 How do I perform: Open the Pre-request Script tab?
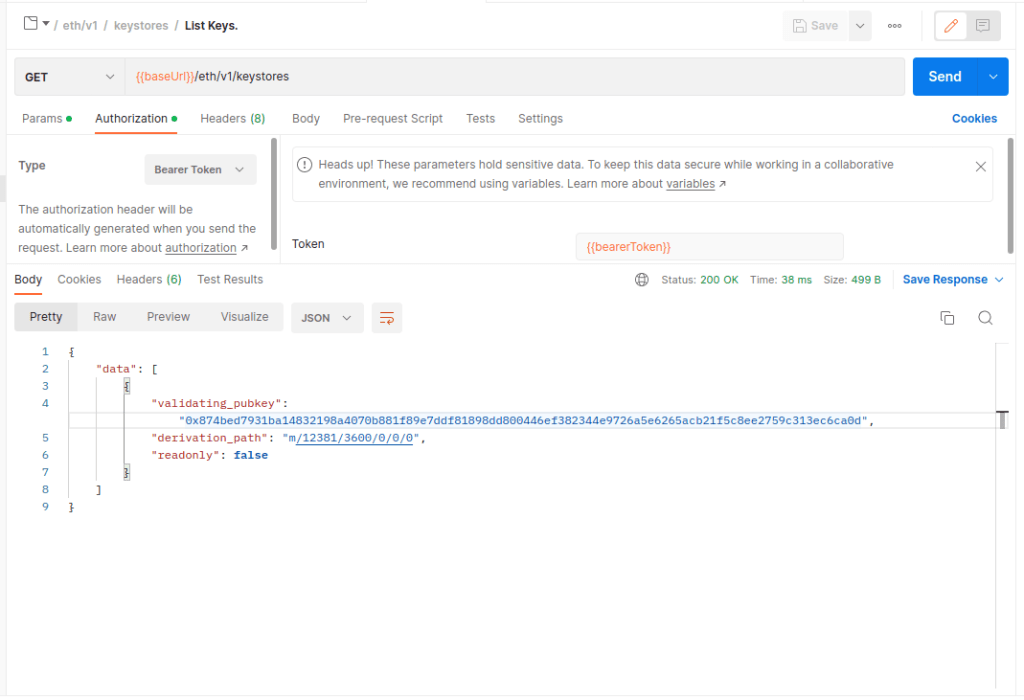click(x=392, y=118)
